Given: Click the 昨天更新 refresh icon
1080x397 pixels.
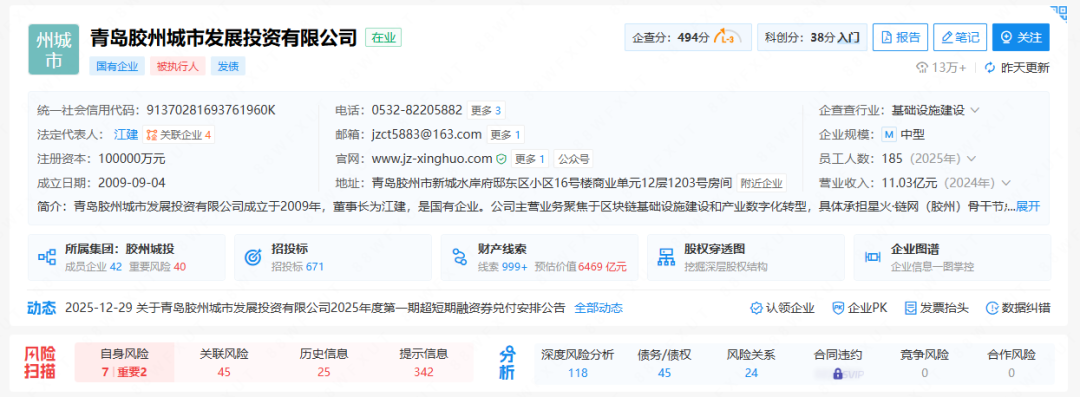Looking at the screenshot, I should tap(990, 68).
